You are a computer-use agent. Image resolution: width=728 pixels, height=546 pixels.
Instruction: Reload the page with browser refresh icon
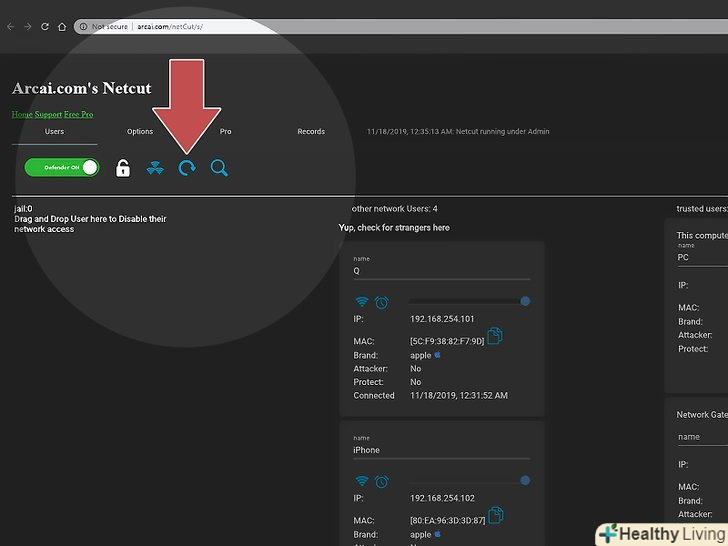(45, 26)
